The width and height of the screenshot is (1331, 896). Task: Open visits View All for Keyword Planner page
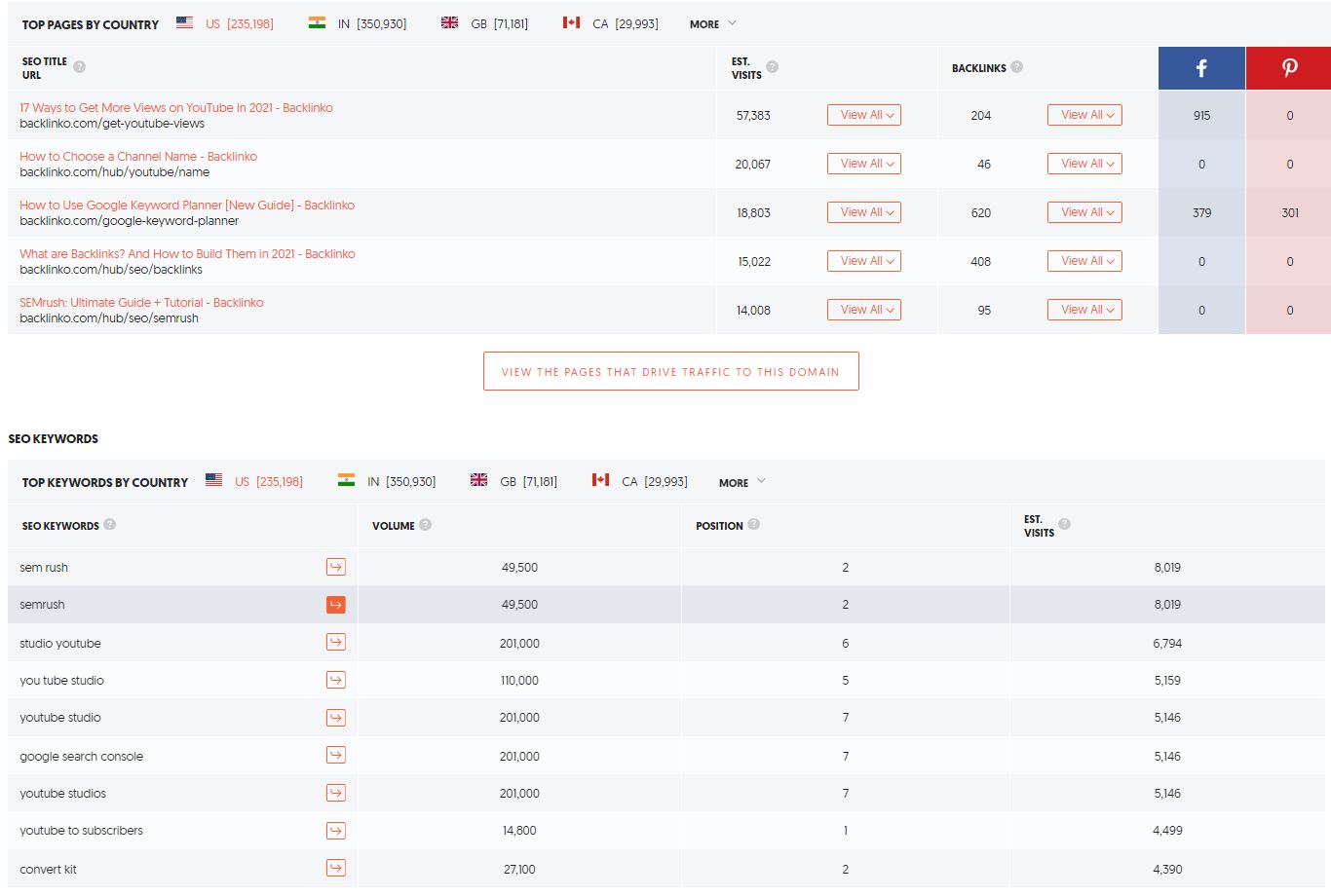[x=864, y=212]
